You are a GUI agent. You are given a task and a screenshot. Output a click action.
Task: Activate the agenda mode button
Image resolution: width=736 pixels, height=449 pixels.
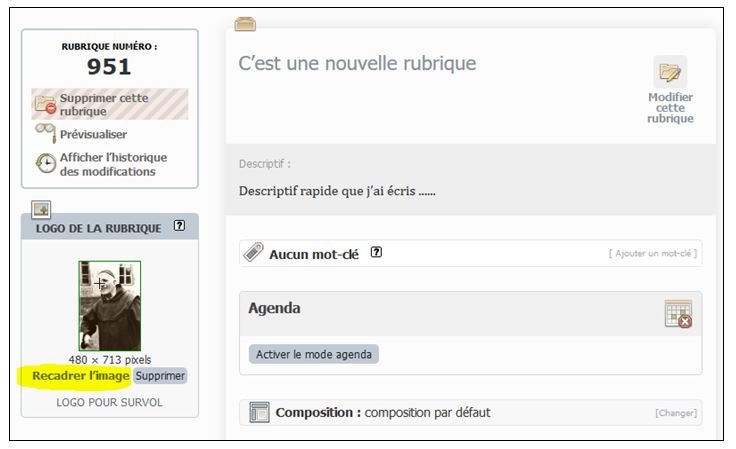[x=314, y=354]
